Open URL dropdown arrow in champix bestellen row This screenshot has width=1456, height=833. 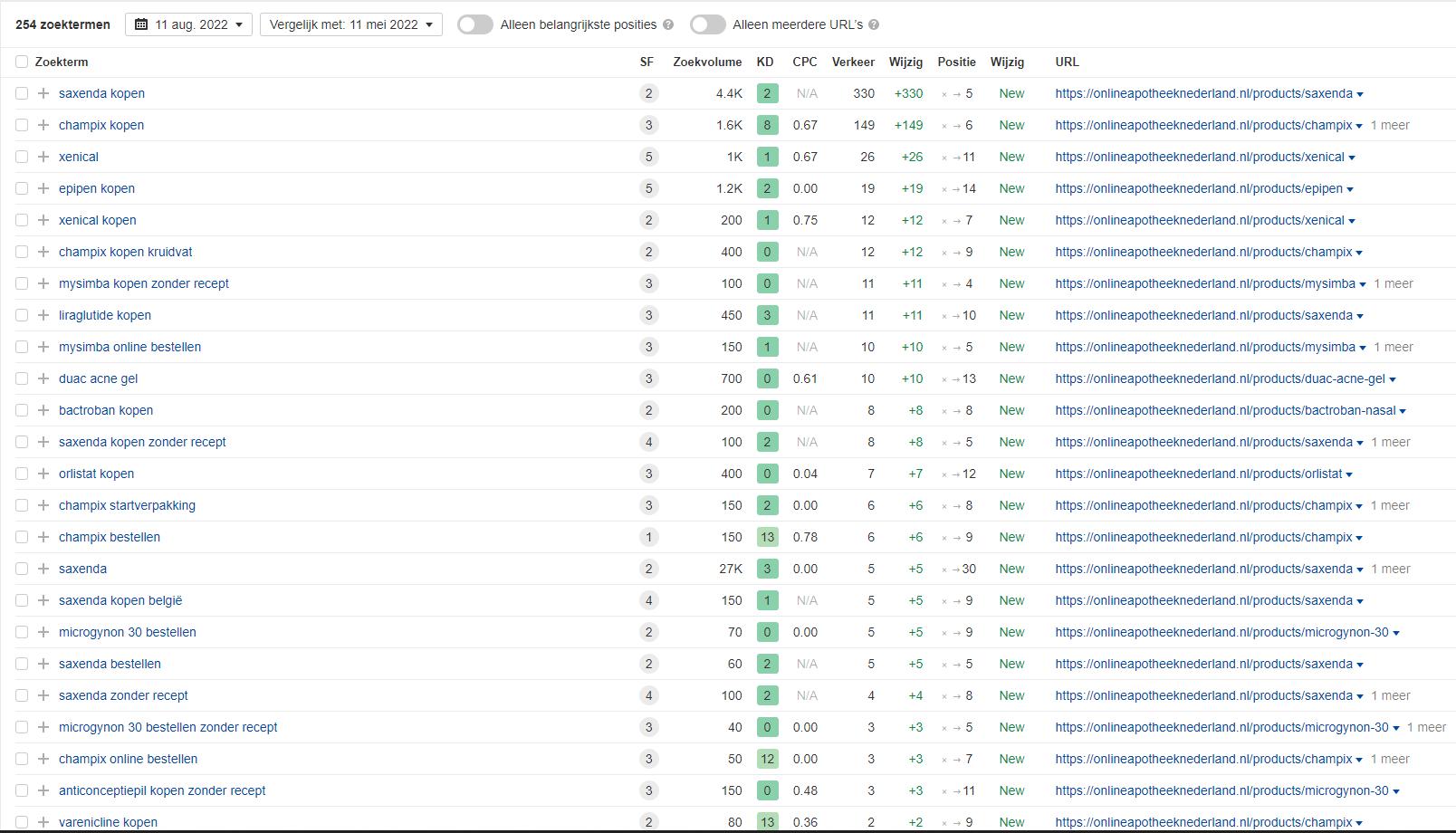click(1360, 538)
